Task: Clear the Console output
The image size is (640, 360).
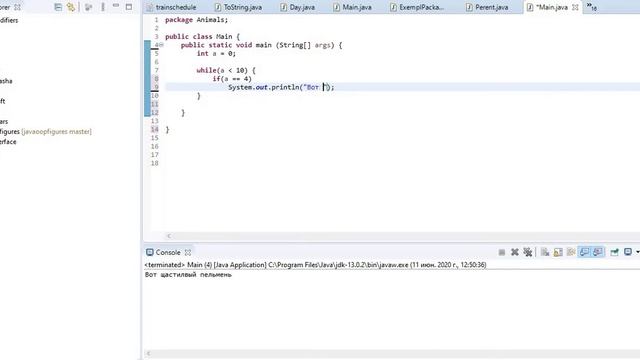Action: point(545,252)
